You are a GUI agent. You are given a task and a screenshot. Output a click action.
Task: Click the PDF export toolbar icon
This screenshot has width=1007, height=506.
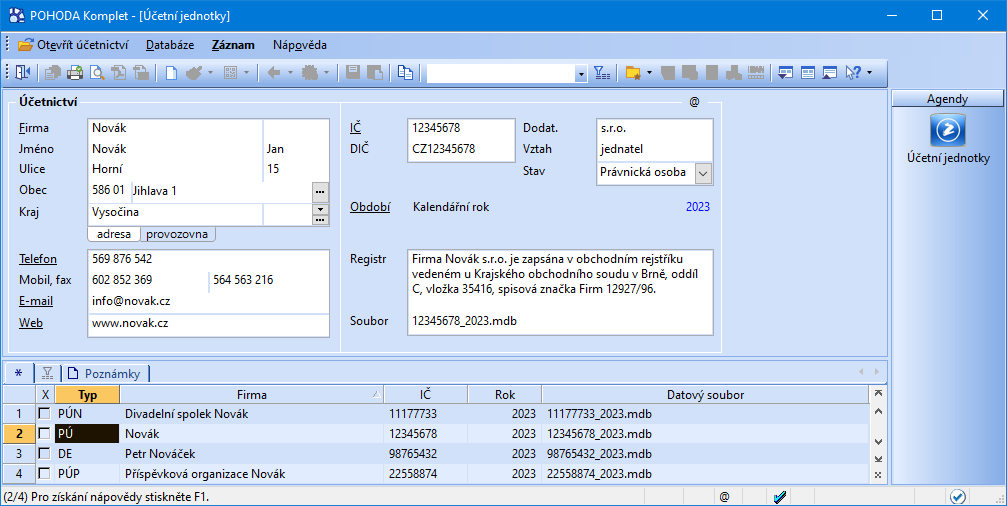tap(119, 73)
